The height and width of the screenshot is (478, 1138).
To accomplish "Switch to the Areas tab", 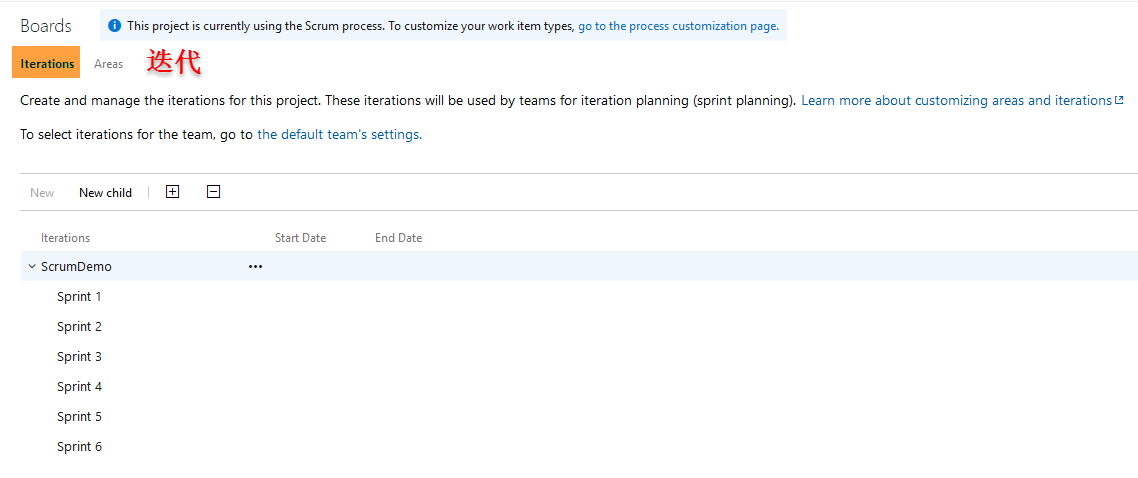I will pos(109,64).
